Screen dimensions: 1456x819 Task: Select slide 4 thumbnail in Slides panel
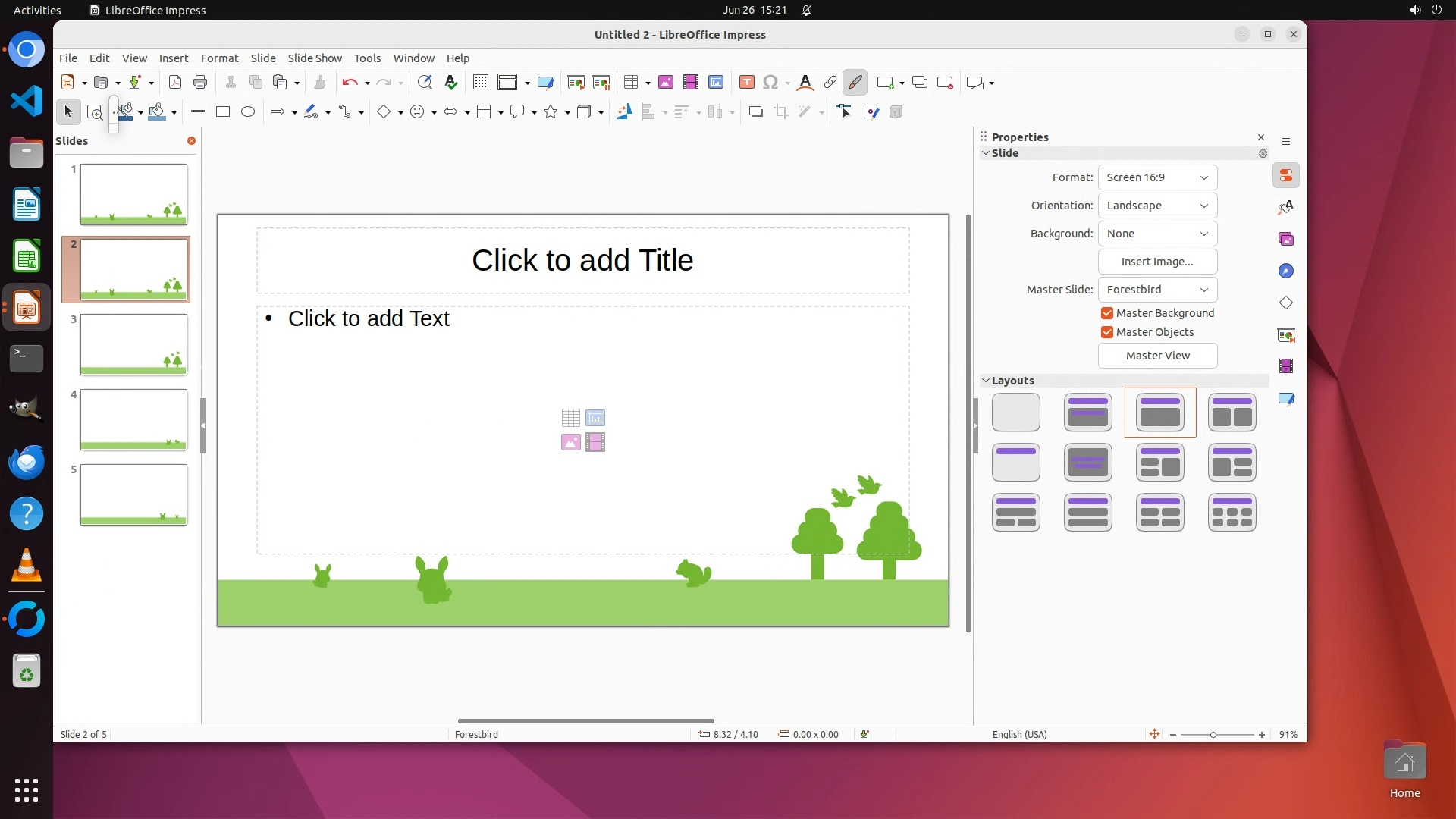click(x=133, y=419)
